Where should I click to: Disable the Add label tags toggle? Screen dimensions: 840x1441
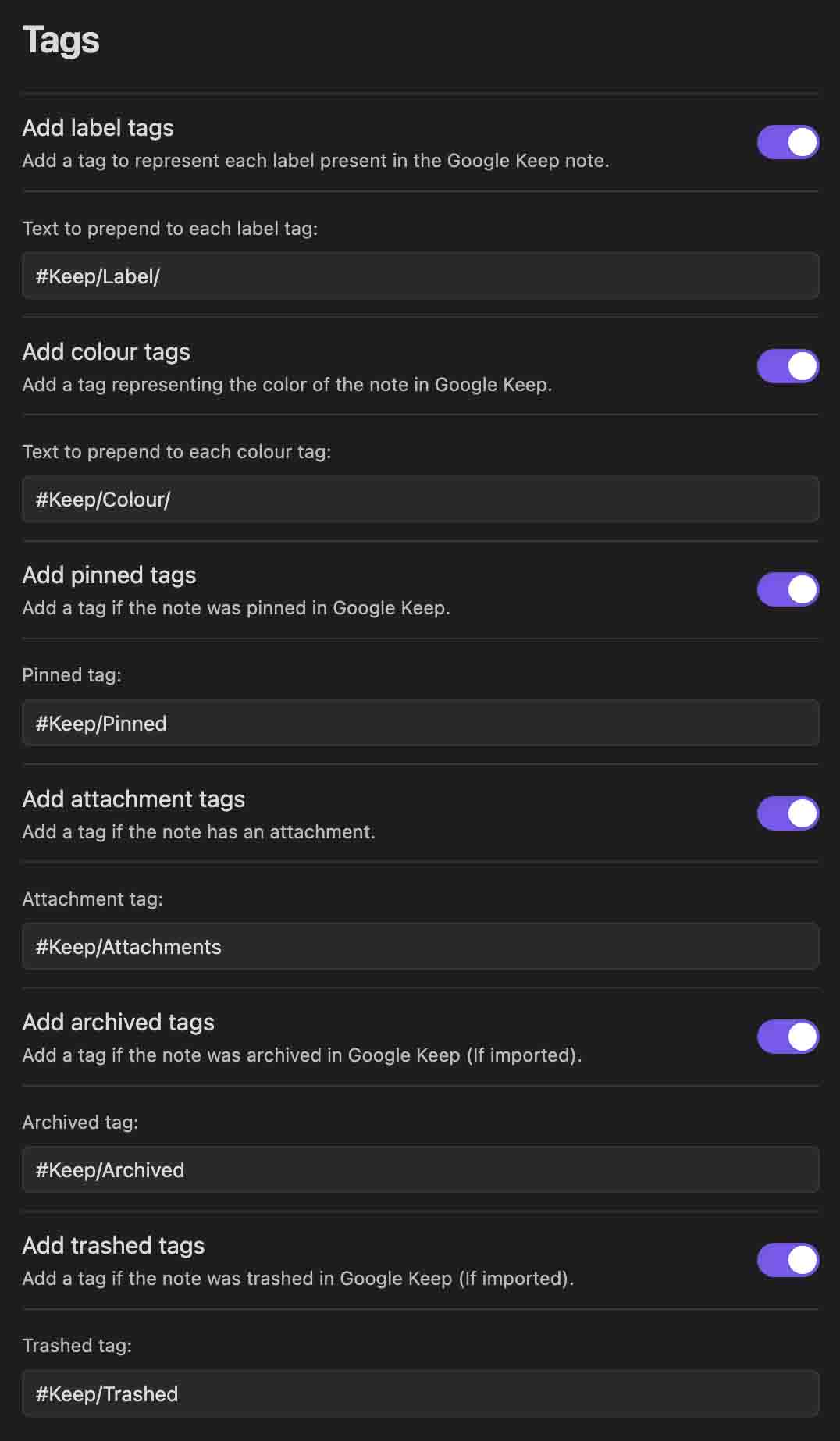[x=788, y=142]
